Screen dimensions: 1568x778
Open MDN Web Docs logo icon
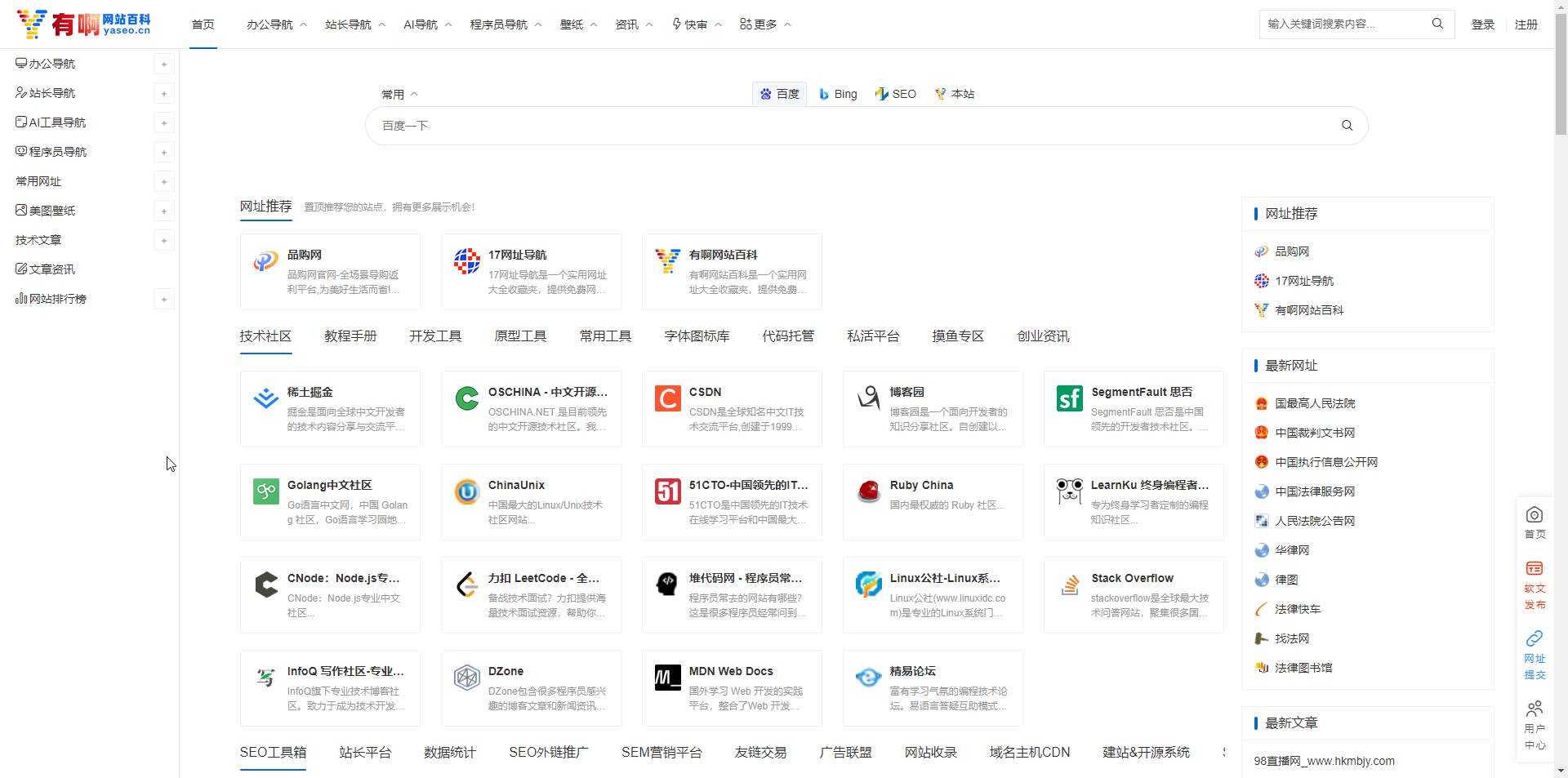[668, 678]
